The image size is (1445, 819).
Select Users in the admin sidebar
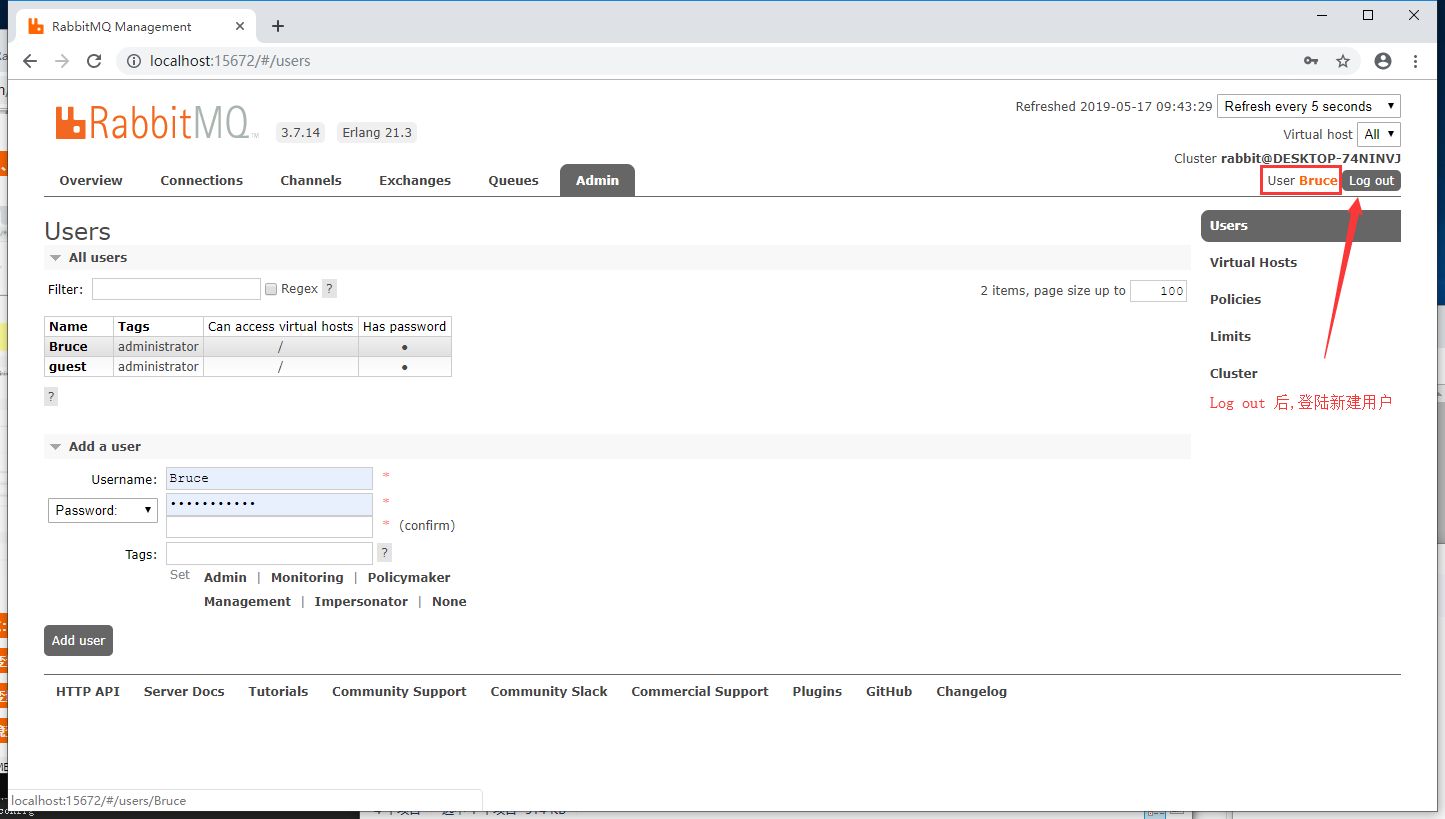1300,226
